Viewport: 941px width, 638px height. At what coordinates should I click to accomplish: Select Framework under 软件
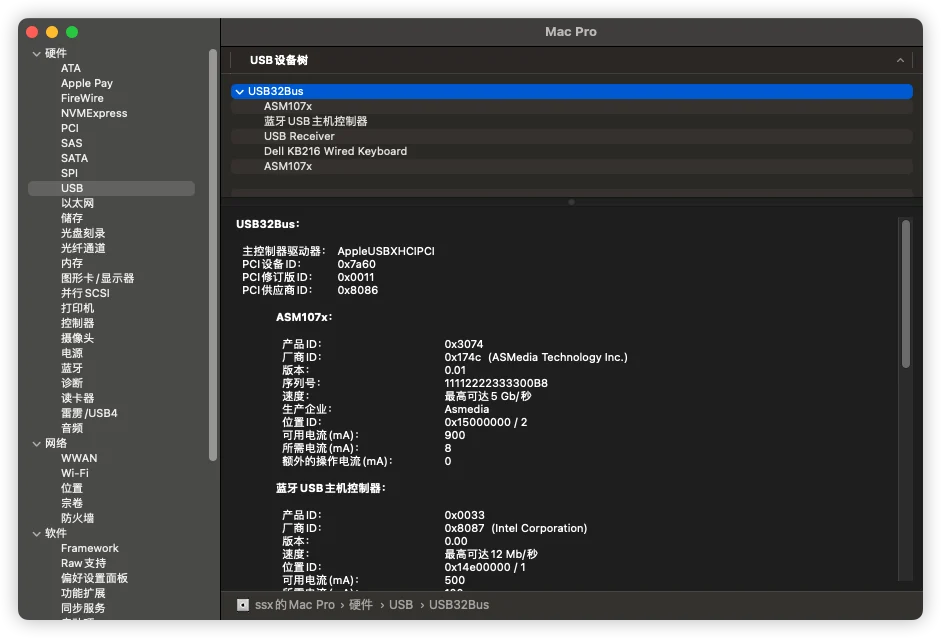(x=89, y=549)
